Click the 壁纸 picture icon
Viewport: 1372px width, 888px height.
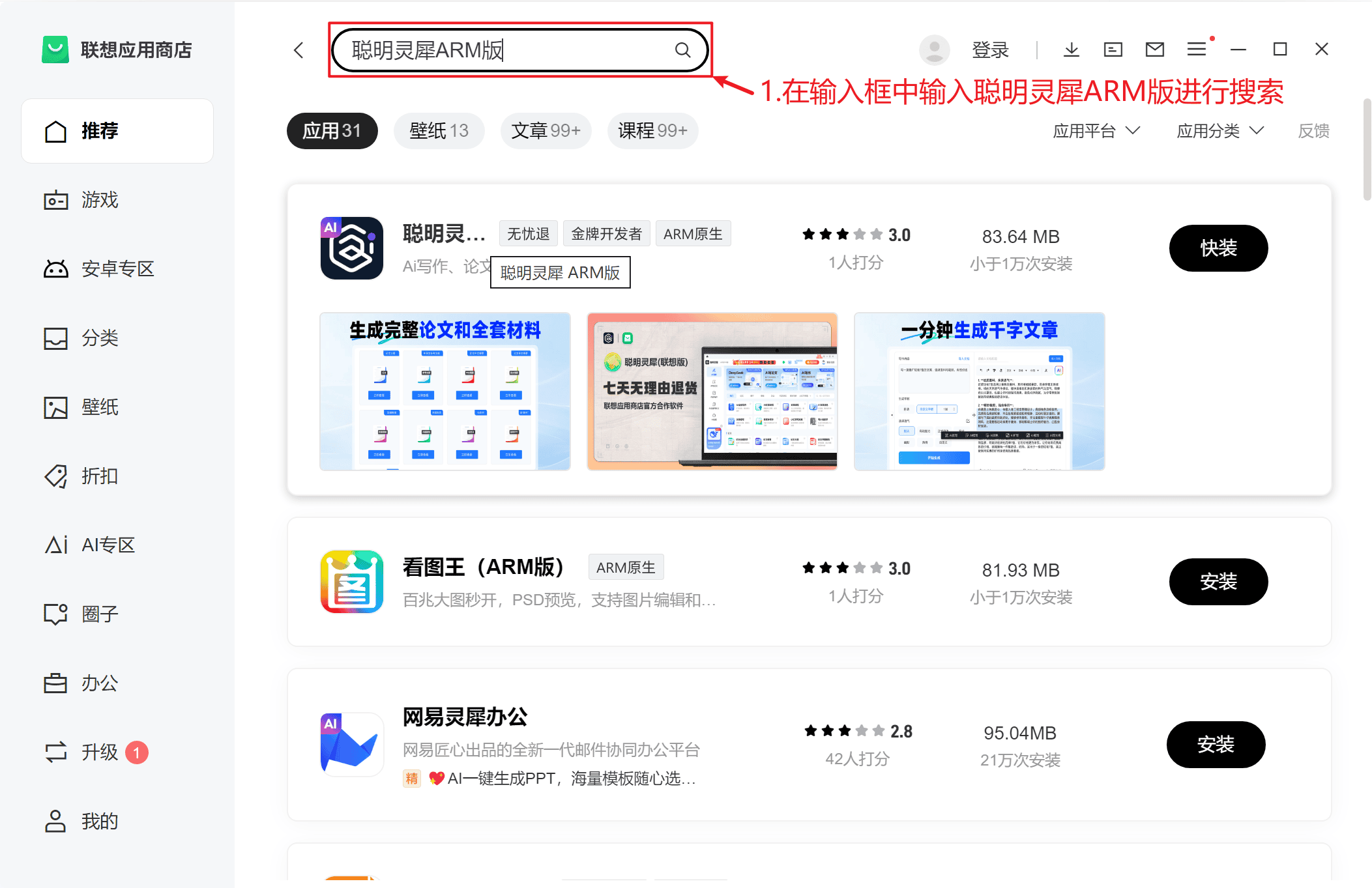55,407
